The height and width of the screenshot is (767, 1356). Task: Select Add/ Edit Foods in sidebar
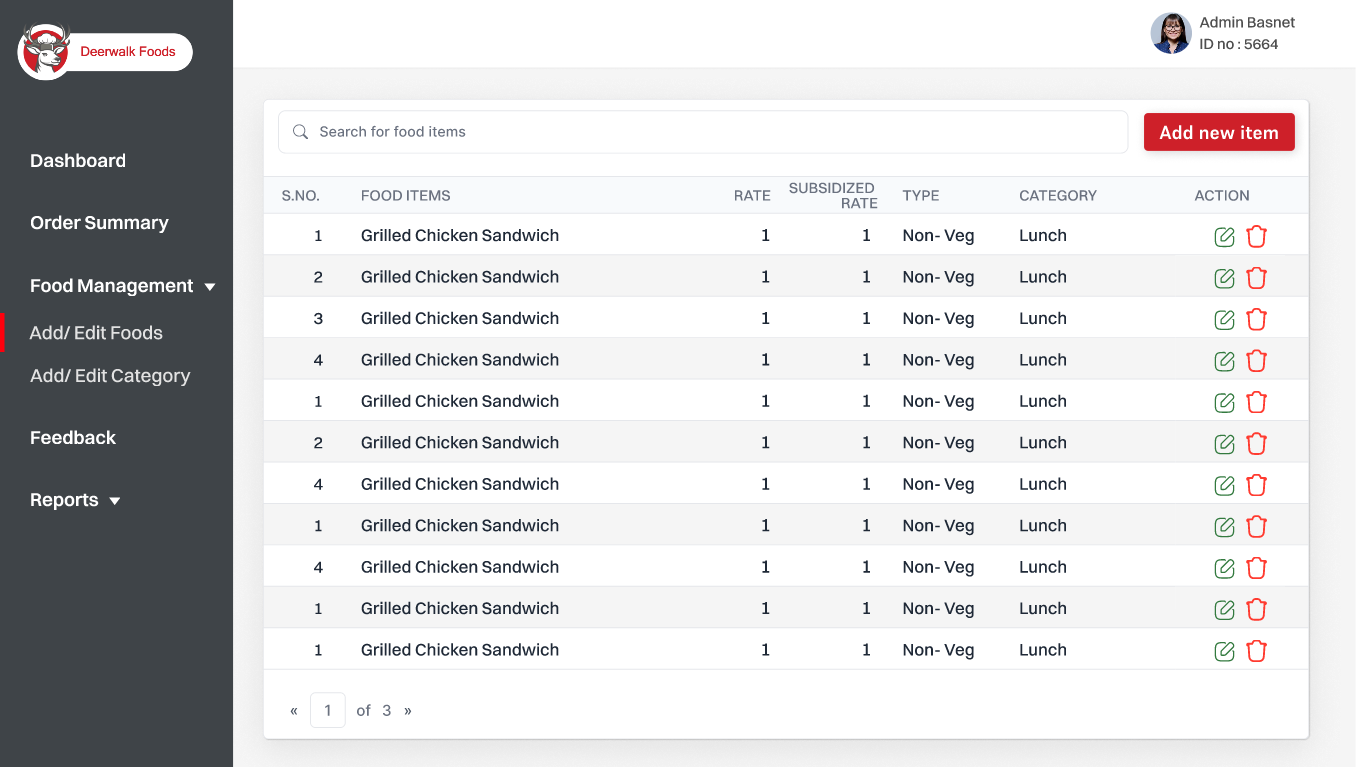pos(96,332)
